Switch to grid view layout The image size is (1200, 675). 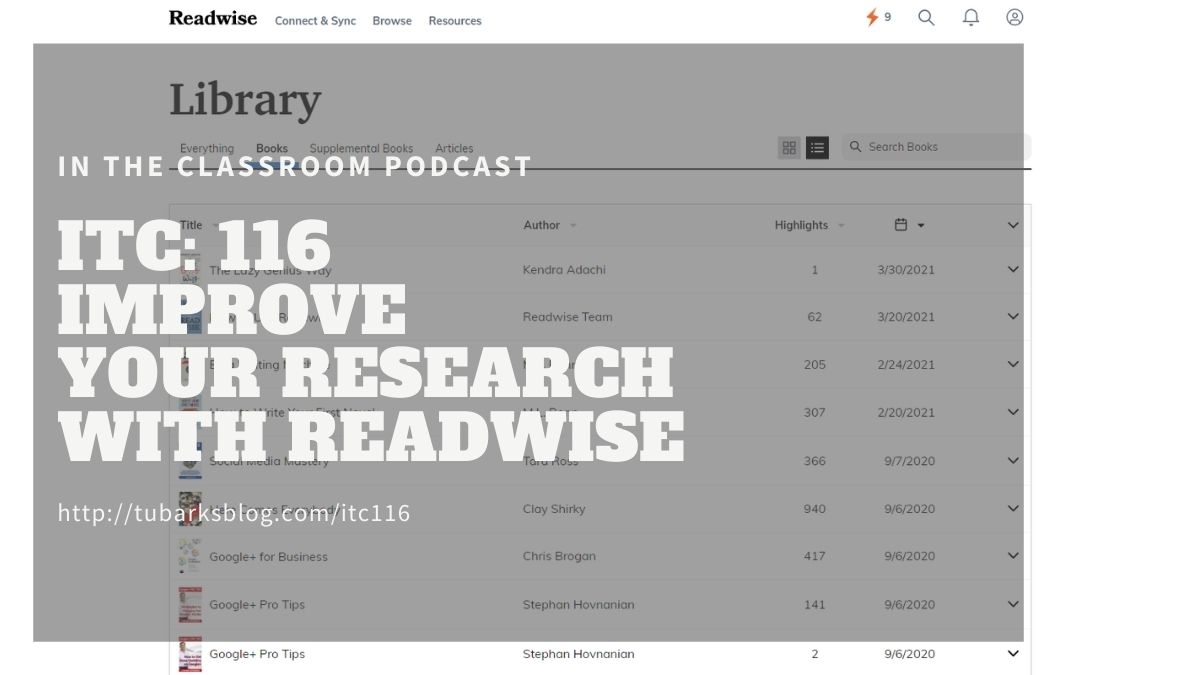[x=789, y=148]
